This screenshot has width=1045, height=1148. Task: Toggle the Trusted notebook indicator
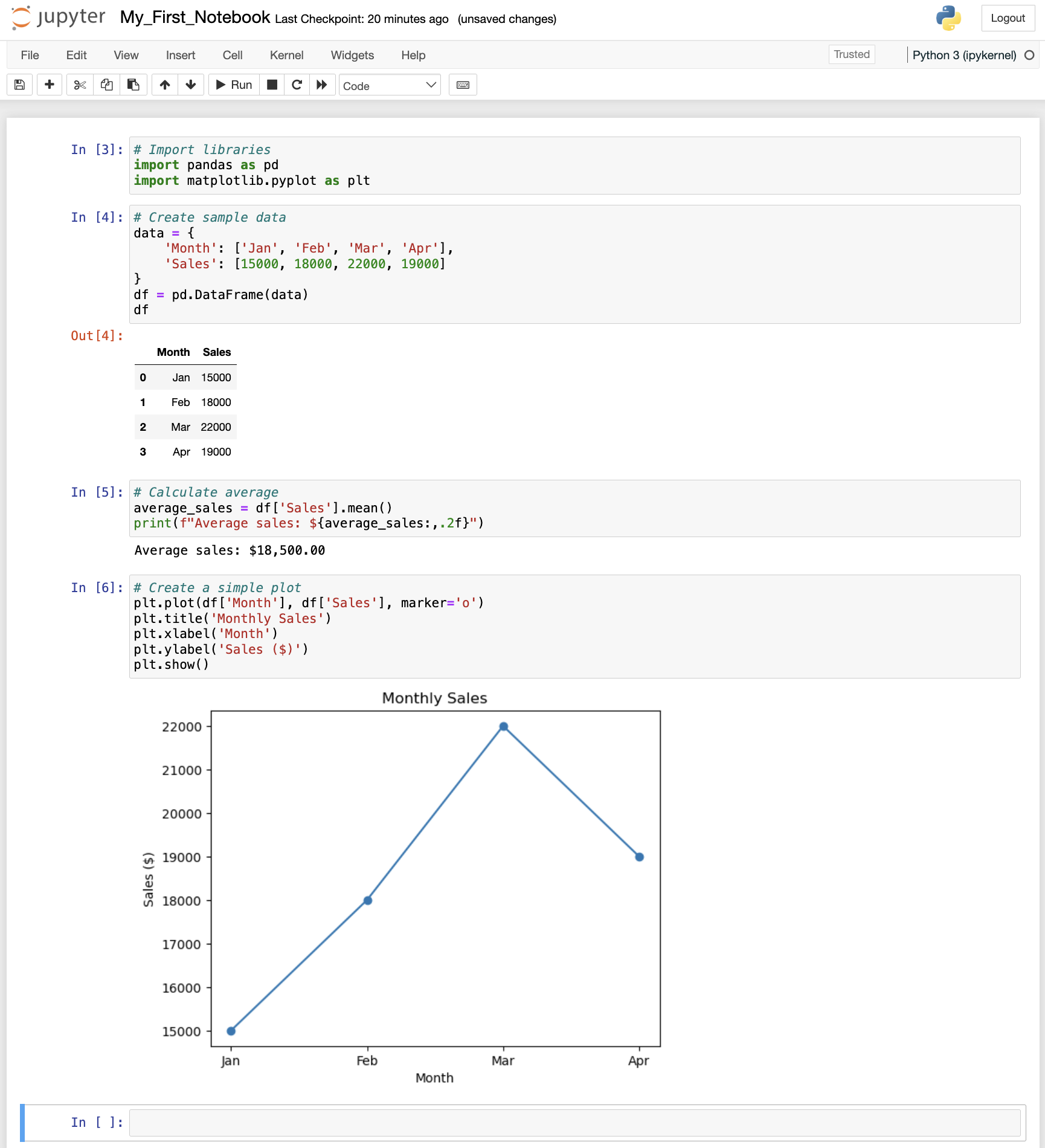tap(851, 54)
